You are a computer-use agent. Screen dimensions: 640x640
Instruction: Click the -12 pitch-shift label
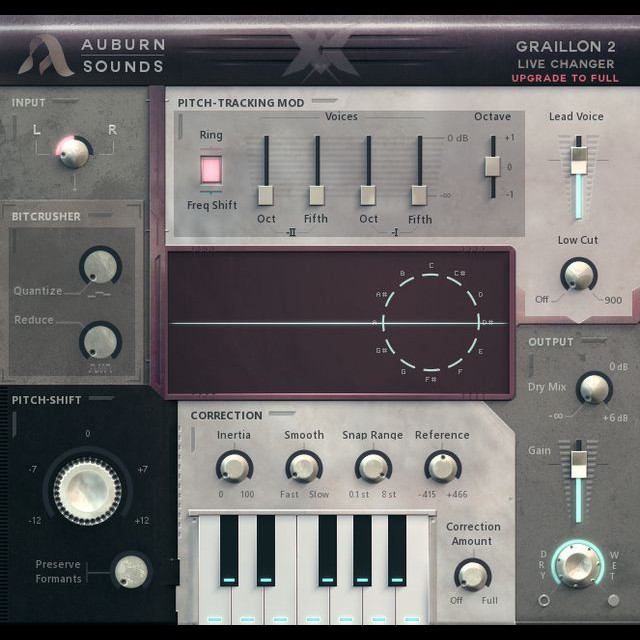(x=34, y=520)
